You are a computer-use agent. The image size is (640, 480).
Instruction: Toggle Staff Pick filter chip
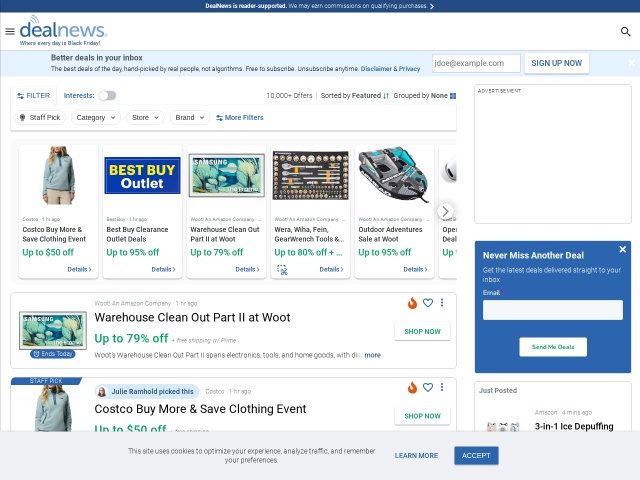pyautogui.click(x=40, y=118)
